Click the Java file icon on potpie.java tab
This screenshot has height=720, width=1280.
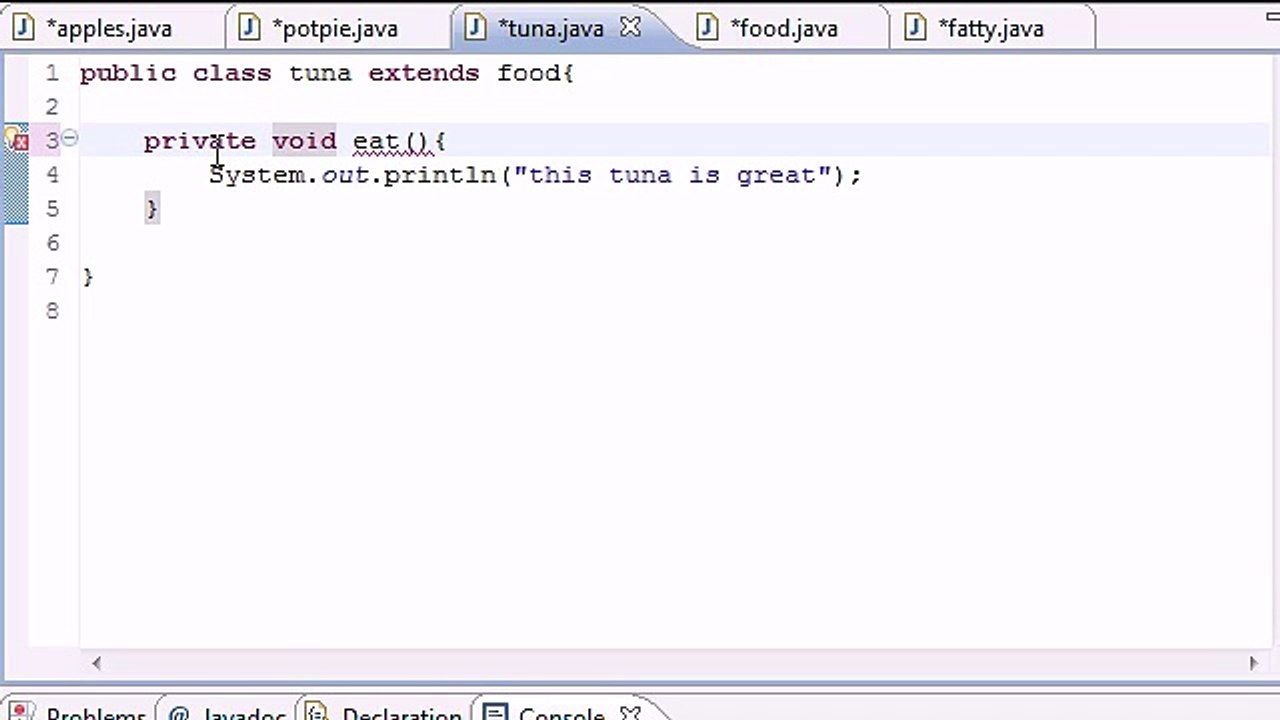[249, 28]
